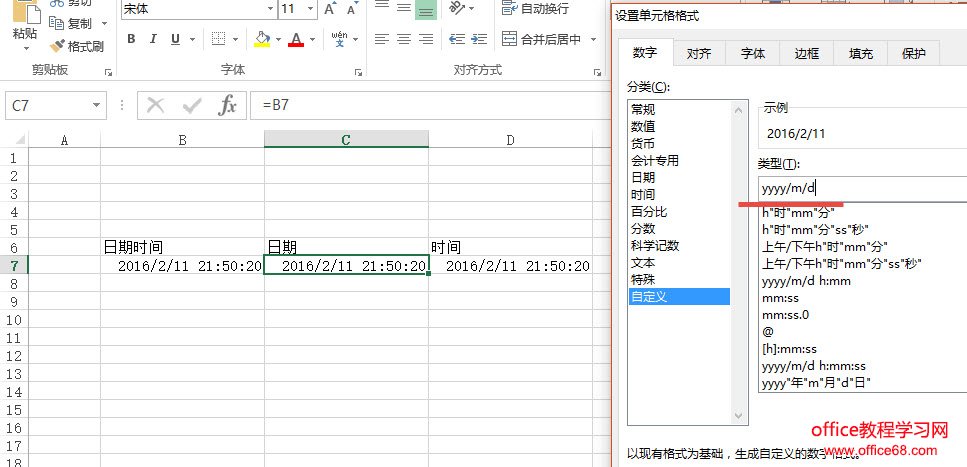Click Copy (复制) in clipboard group

click(x=72, y=23)
